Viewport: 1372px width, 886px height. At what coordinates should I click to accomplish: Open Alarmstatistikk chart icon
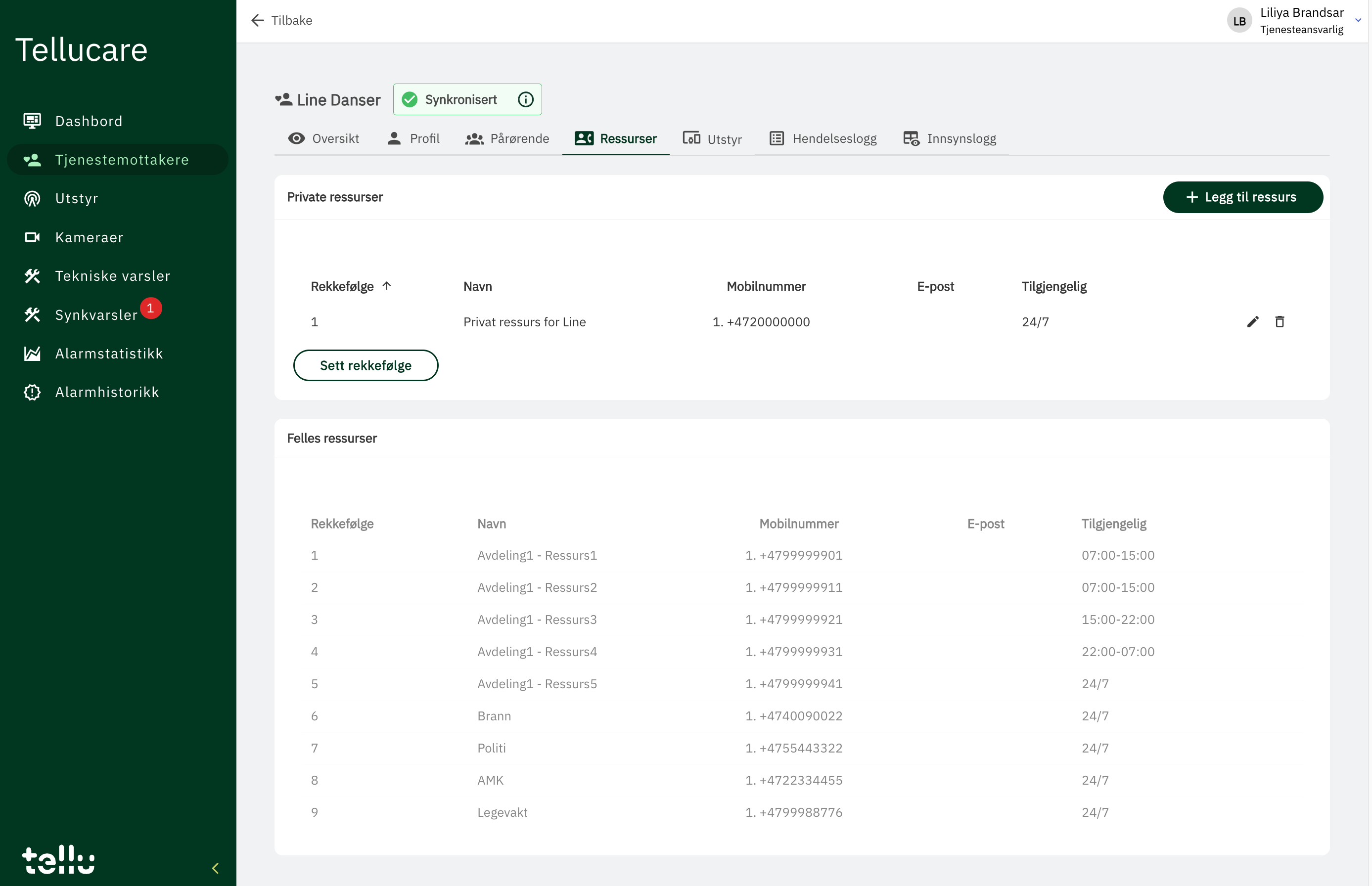pos(32,353)
